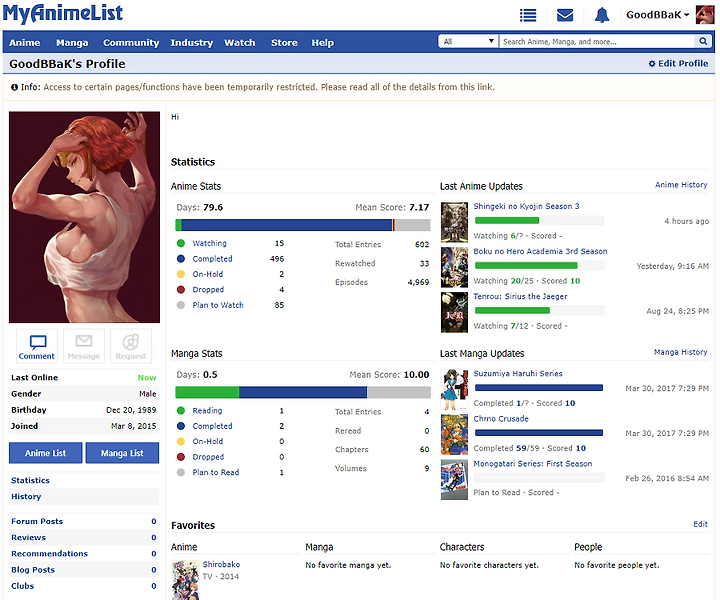Open the Clubs link
Viewport: 720px width, 600px height.
point(22,586)
